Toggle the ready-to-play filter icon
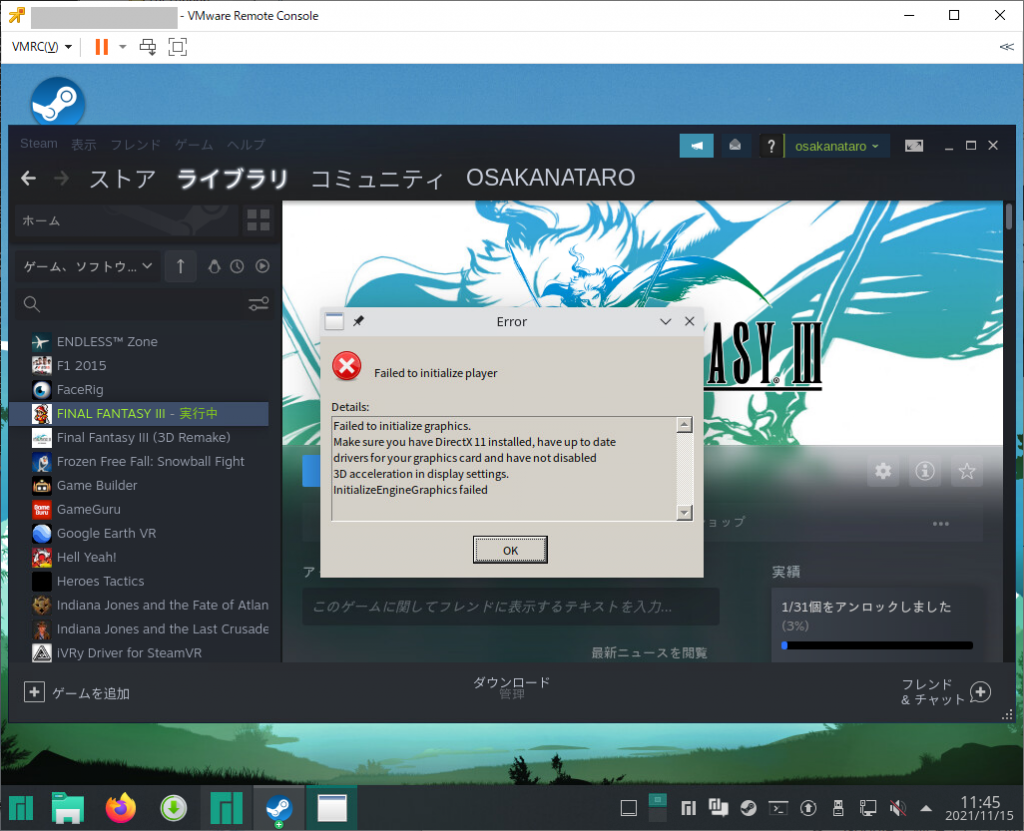This screenshot has height=831, width=1024. point(263,266)
